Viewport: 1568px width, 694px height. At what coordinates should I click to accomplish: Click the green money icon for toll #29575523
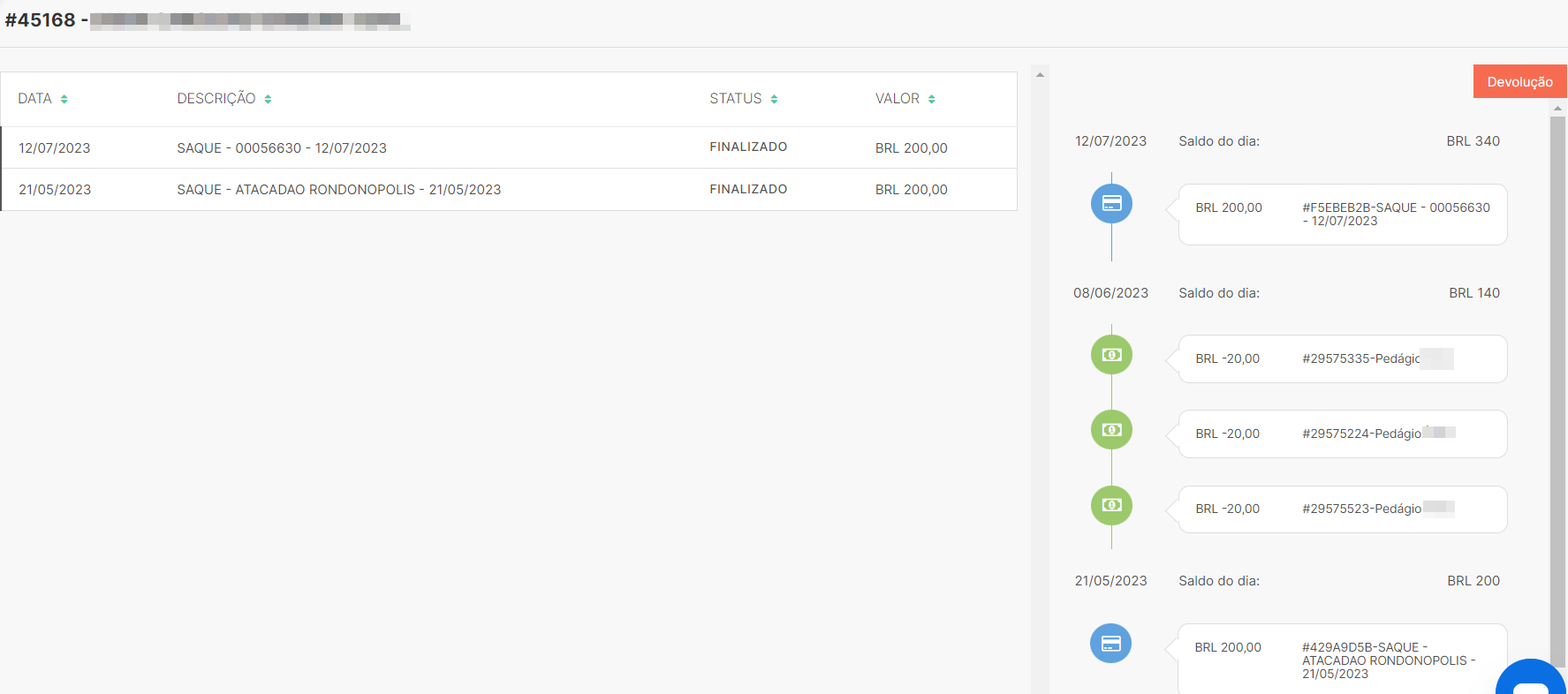click(1111, 505)
